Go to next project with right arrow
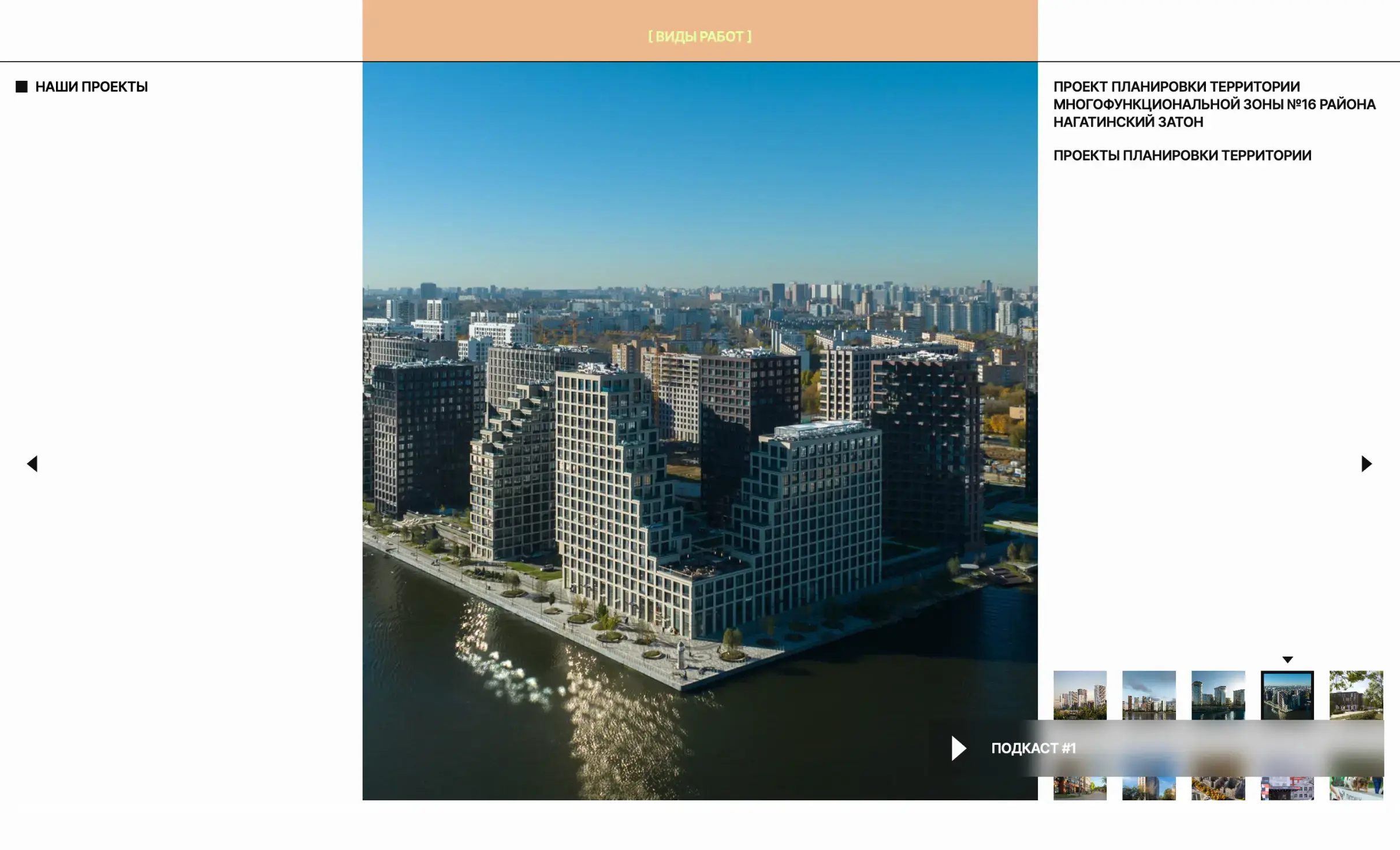The height and width of the screenshot is (850, 1400). coord(1366,464)
